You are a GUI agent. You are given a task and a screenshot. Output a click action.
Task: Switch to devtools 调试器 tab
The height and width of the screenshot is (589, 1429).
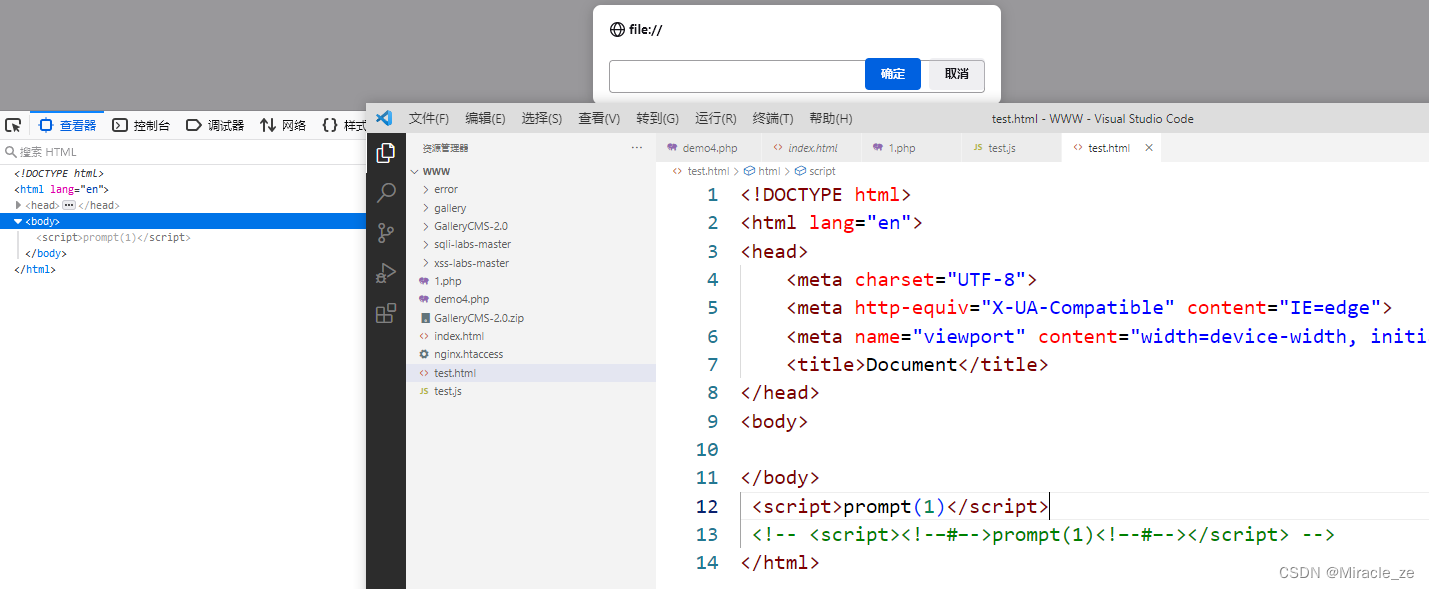click(215, 125)
